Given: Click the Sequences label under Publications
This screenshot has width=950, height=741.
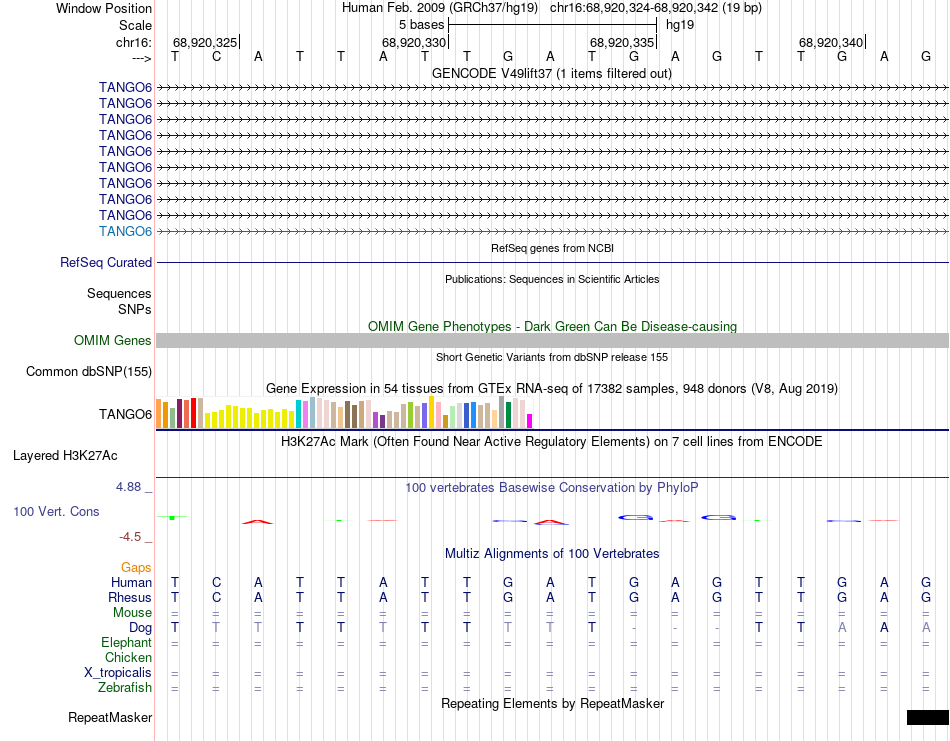Looking at the screenshot, I should 119,293.
